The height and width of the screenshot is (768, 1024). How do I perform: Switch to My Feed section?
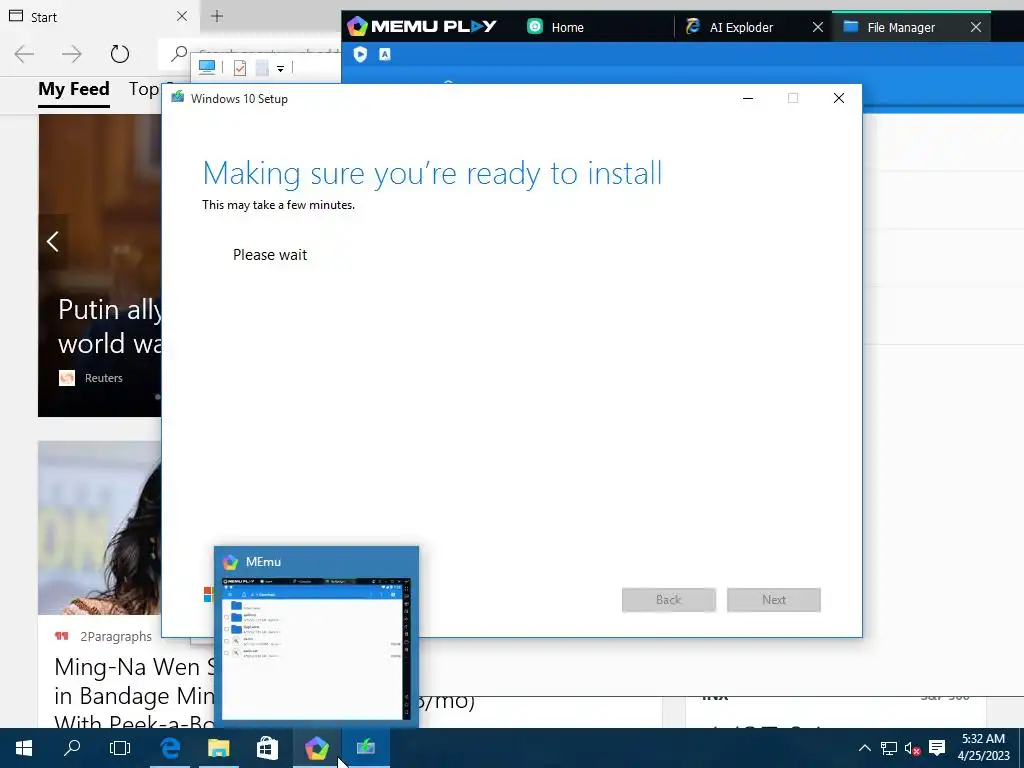pyautogui.click(x=74, y=89)
